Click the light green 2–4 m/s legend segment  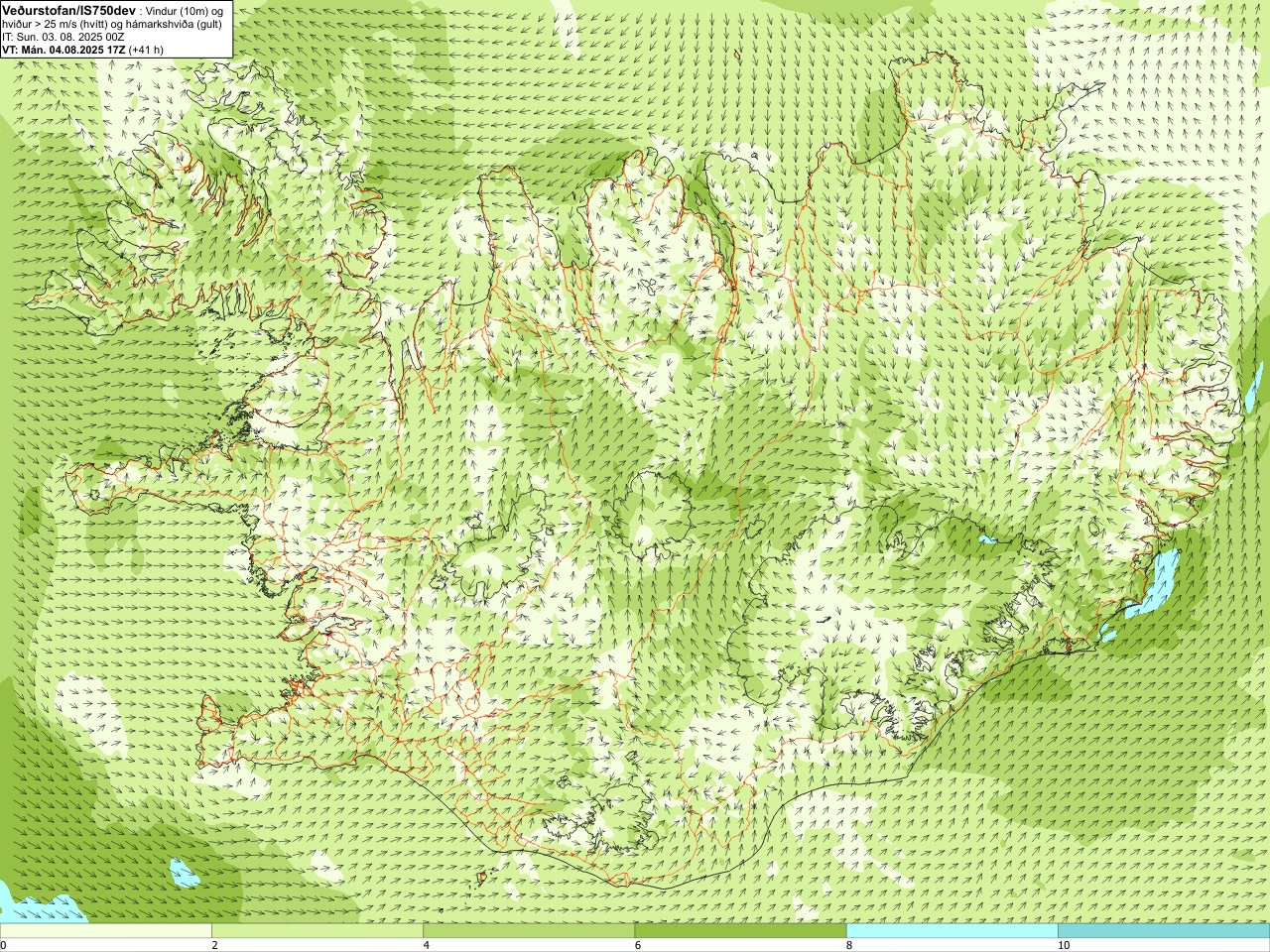click(x=317, y=931)
